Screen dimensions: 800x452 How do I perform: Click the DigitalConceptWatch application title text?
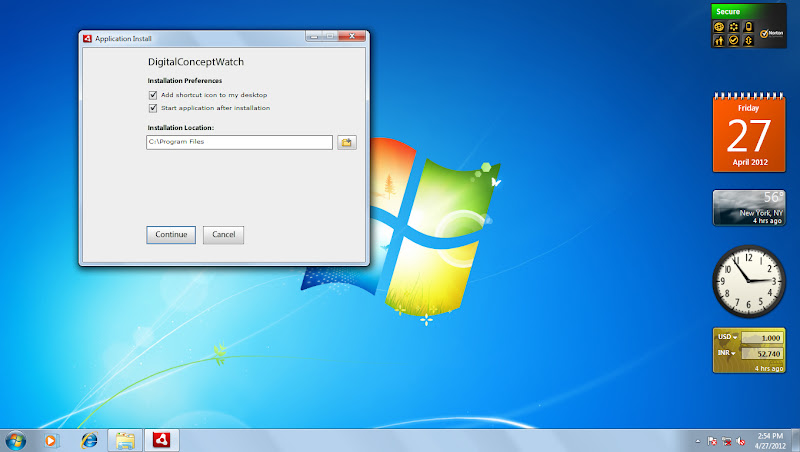pos(196,62)
